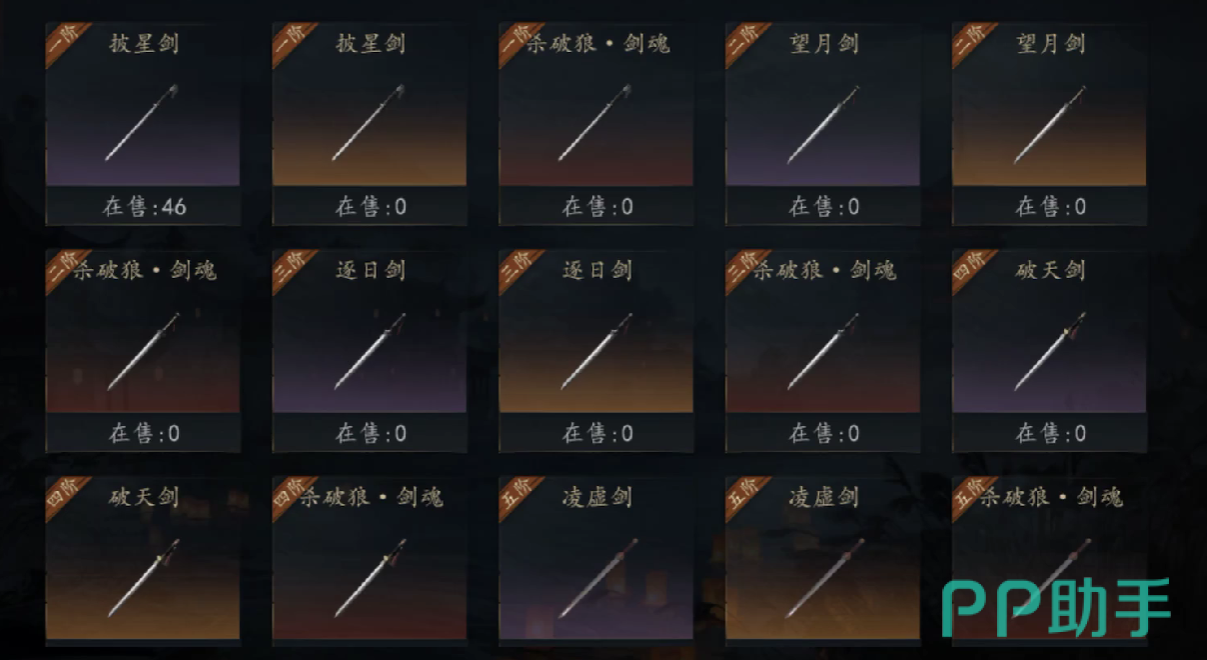Open the 二阶 杀破狼·剑魂 sword card
Viewport: 1207px width, 660px height.
tap(143, 351)
